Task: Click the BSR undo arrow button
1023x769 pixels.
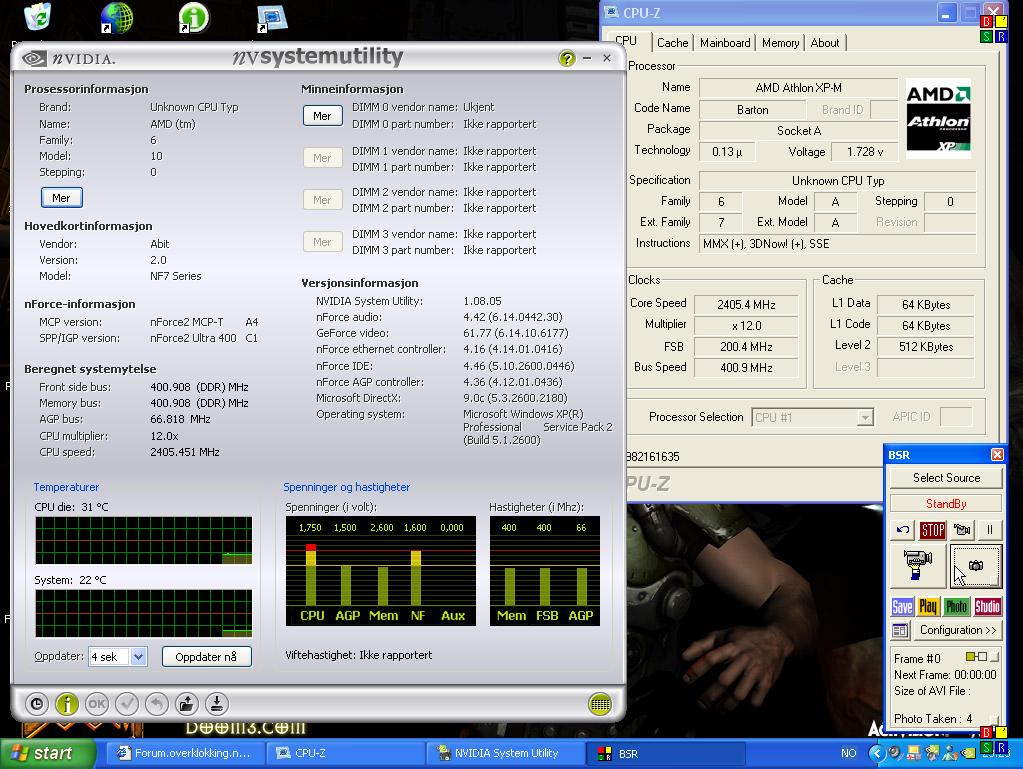Action: [x=902, y=530]
